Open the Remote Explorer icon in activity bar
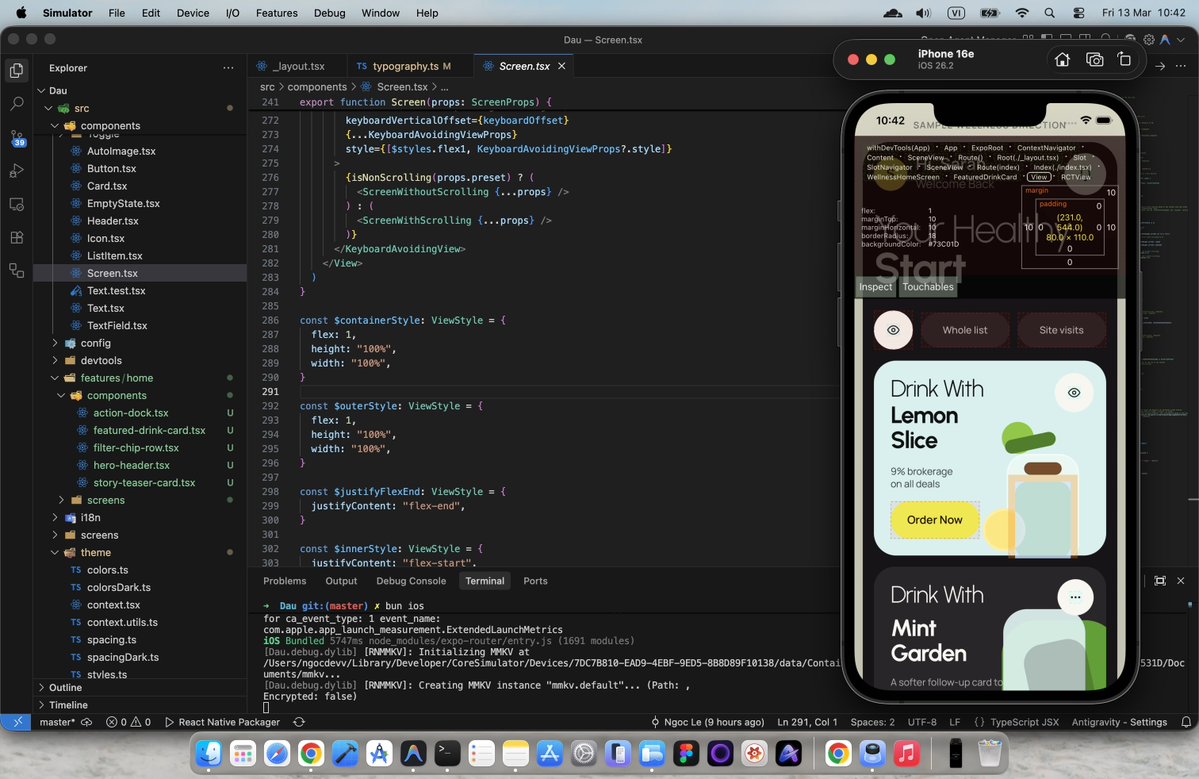Screen dimensions: 1199x779 (16, 204)
